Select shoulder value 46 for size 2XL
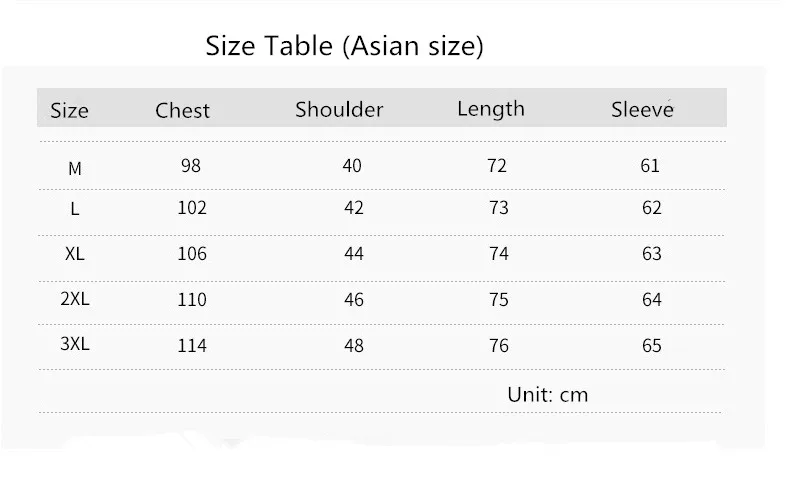Screen dimensions: 790x490 coord(354,300)
